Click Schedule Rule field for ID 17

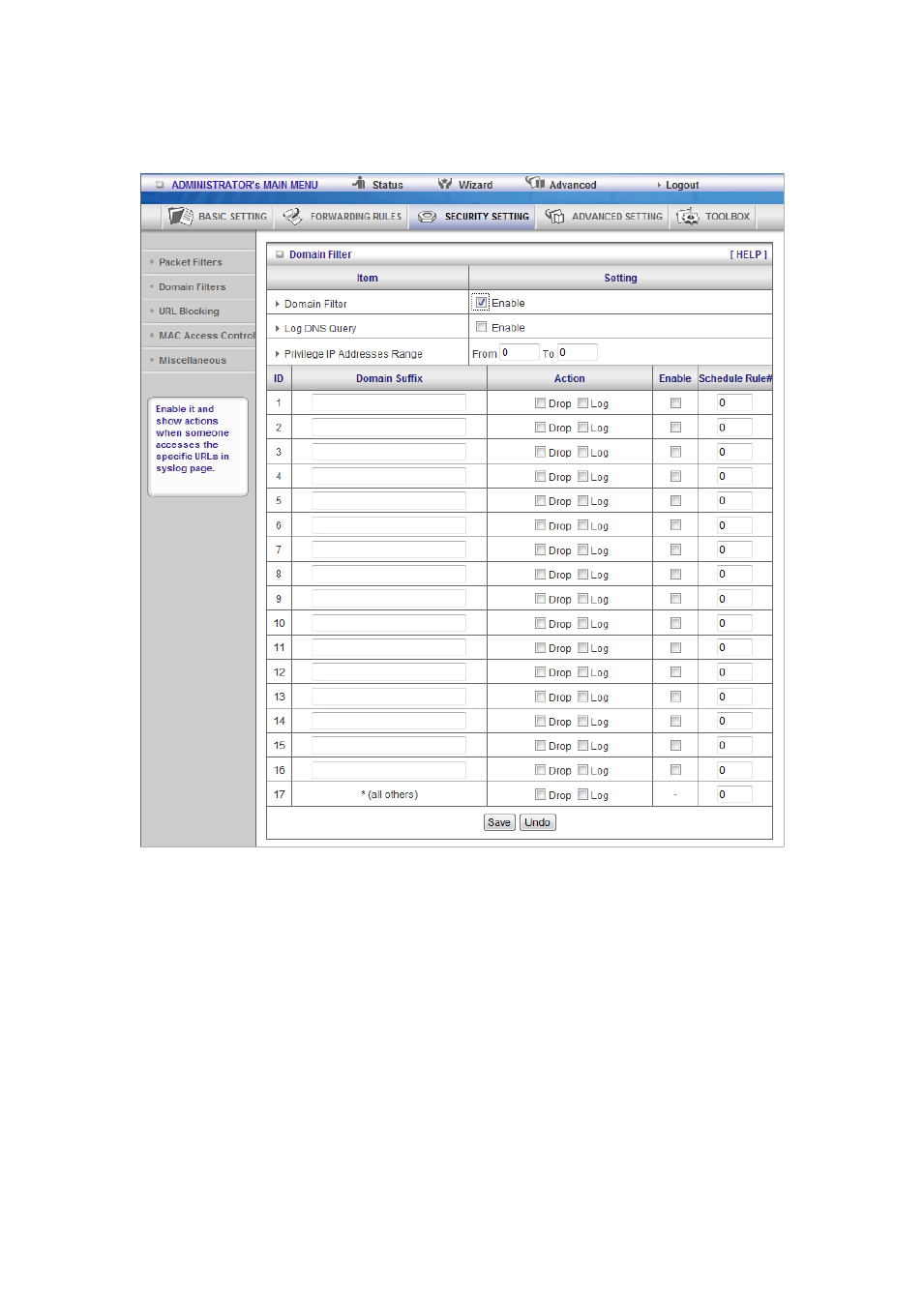click(734, 794)
